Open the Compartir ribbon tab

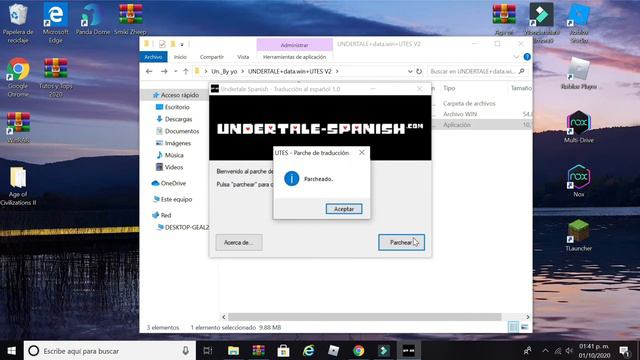[211, 57]
